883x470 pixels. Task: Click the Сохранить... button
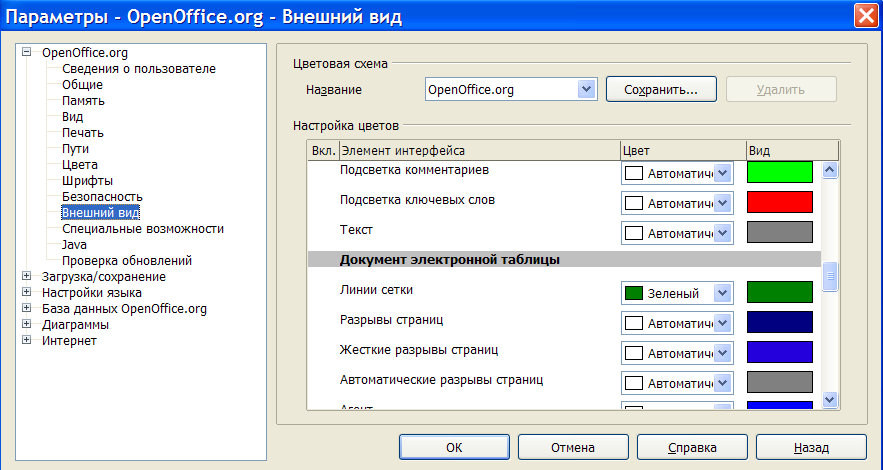pos(661,89)
